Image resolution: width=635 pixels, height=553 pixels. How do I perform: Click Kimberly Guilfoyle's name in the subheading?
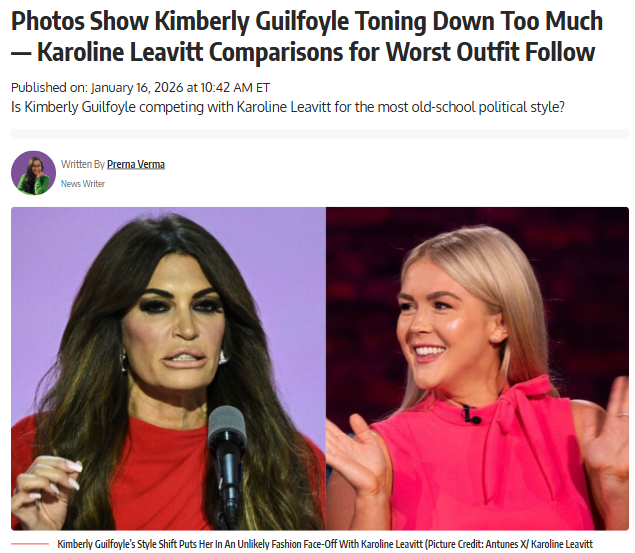tap(80, 107)
